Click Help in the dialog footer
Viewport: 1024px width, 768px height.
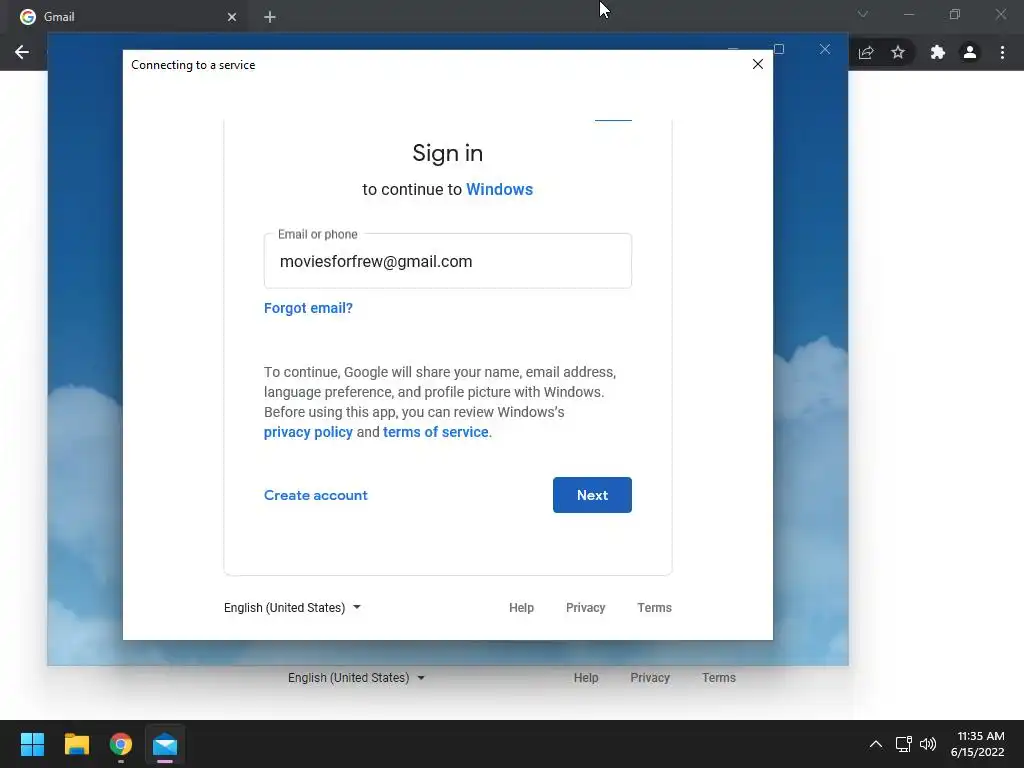click(521, 607)
